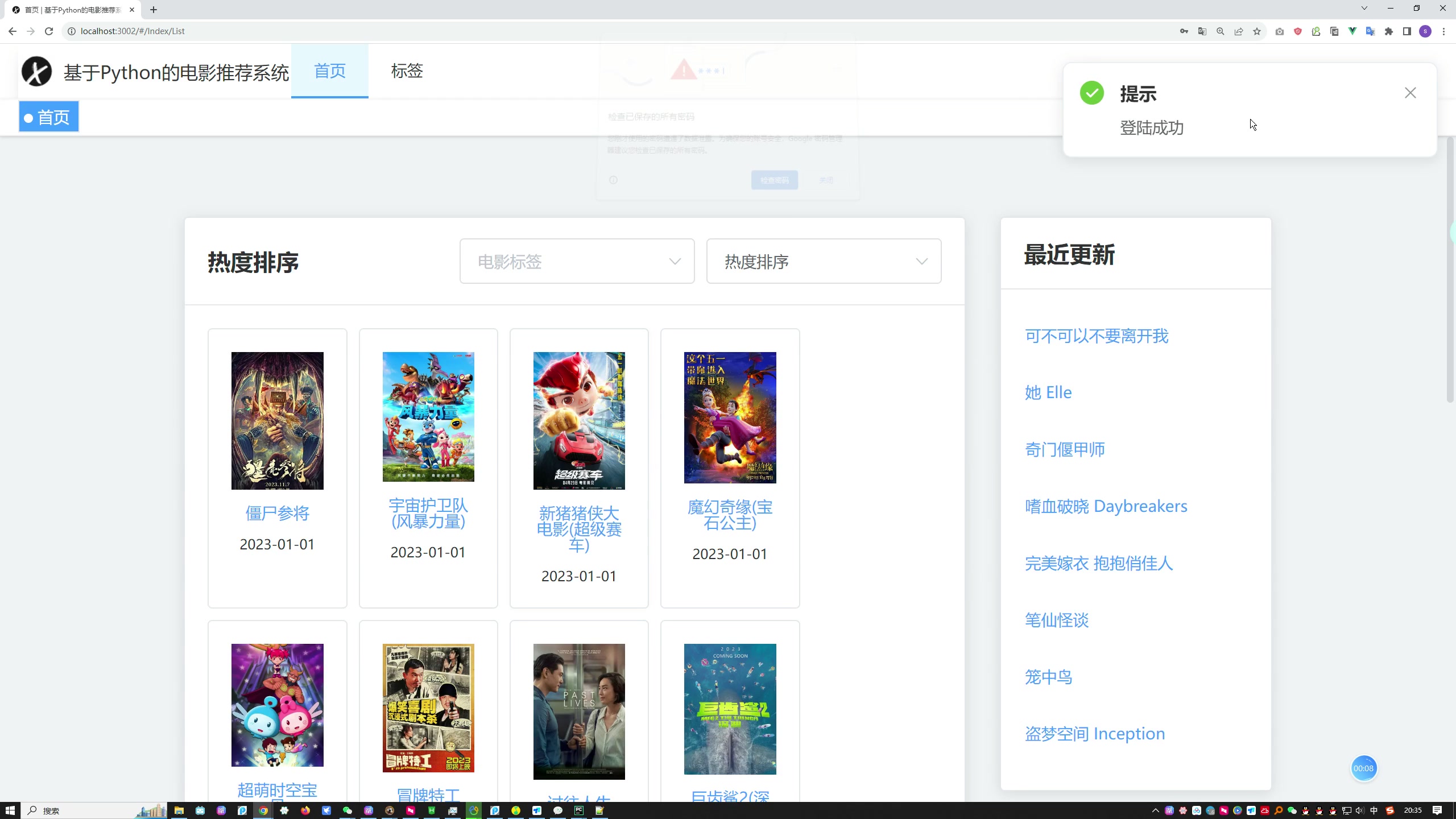The width and height of the screenshot is (1456, 819).
Task: Click the translate page icon in address bar
Action: (1202, 31)
